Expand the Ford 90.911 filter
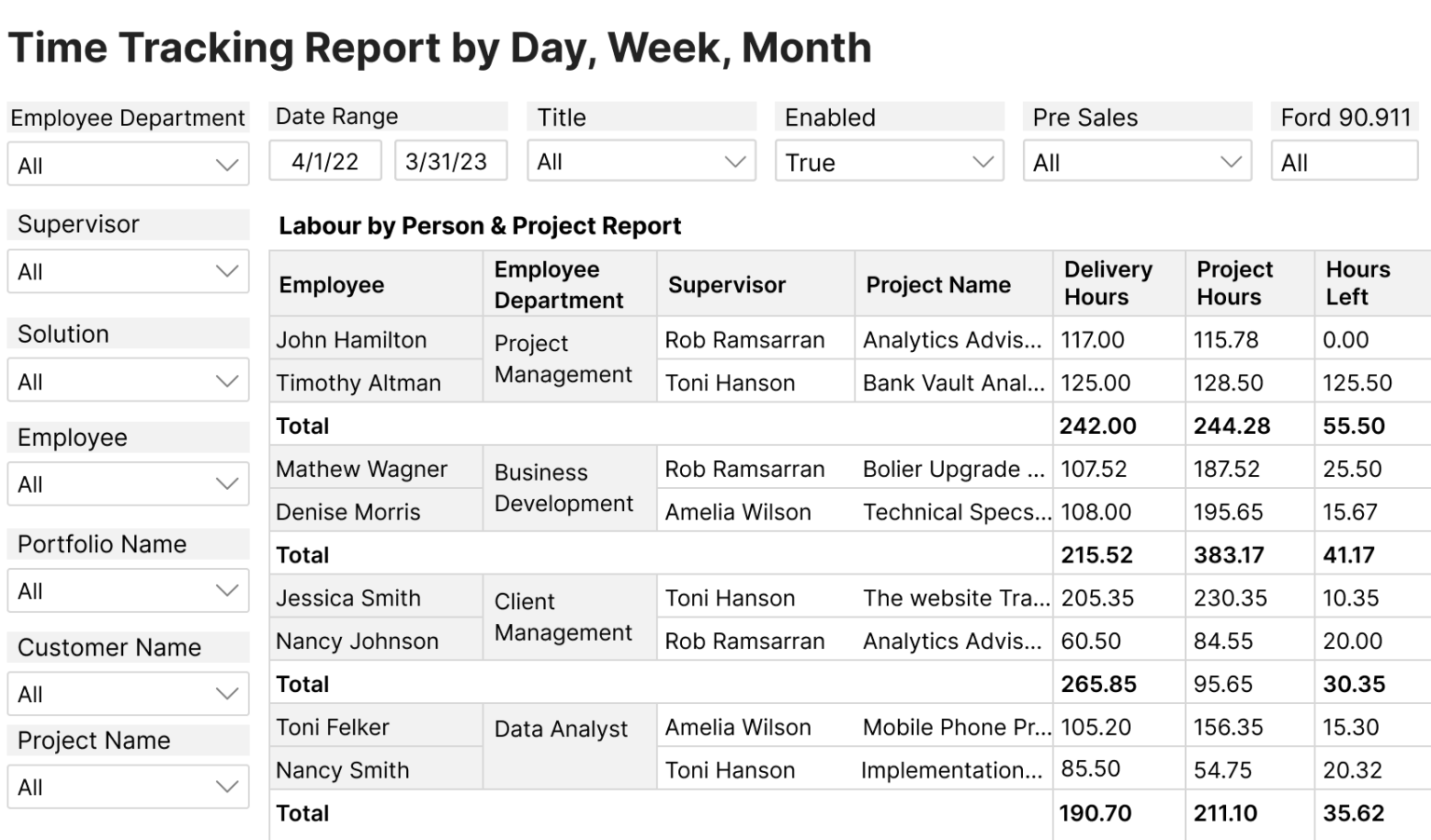The width and height of the screenshot is (1431, 840). coord(1342,160)
